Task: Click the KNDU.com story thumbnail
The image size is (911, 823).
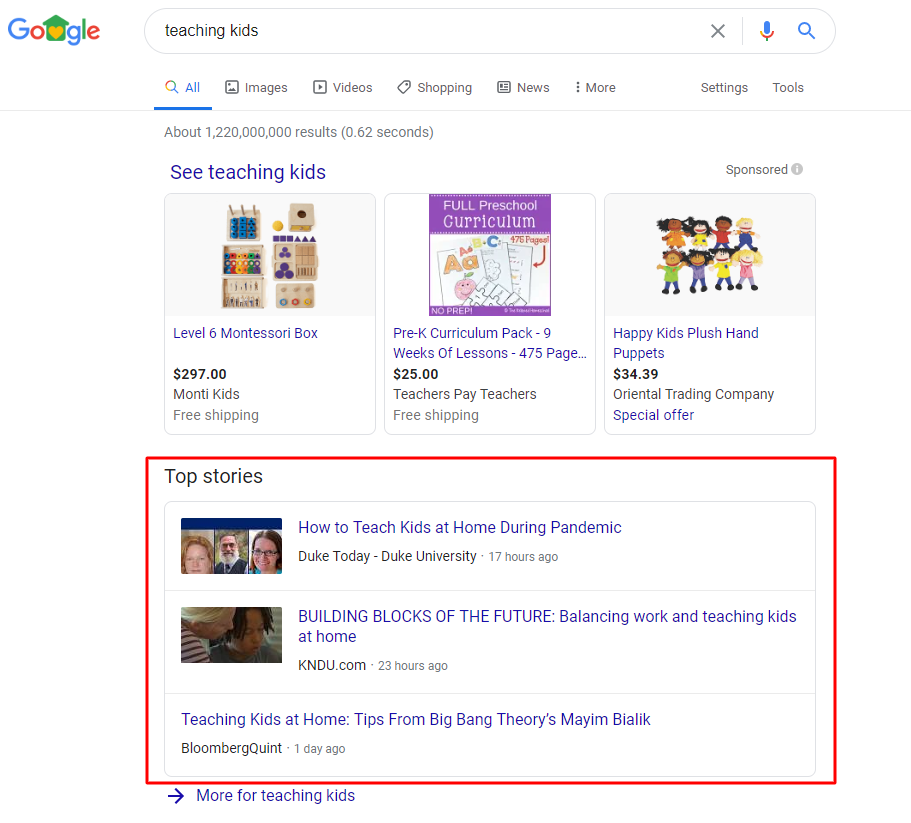Action: tap(231, 635)
